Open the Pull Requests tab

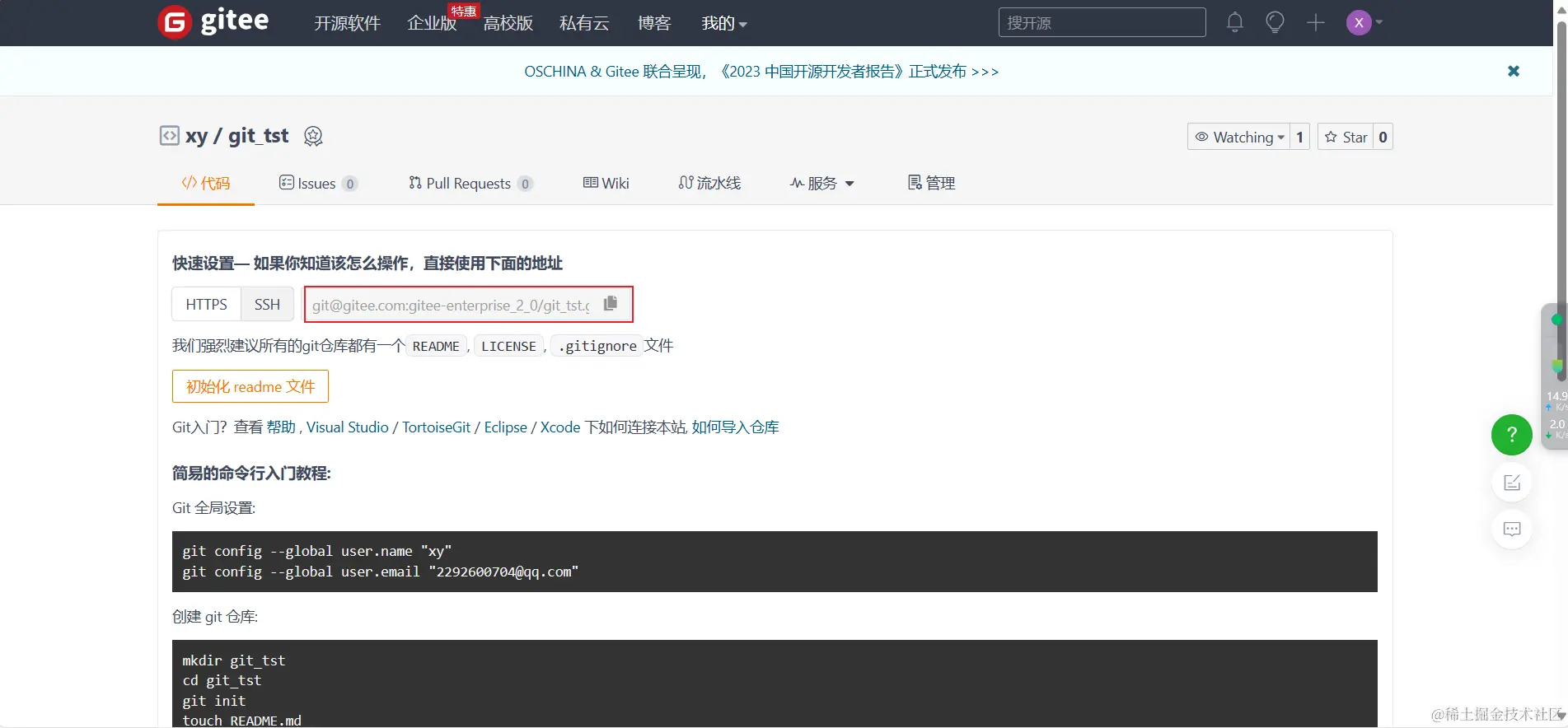coord(470,183)
